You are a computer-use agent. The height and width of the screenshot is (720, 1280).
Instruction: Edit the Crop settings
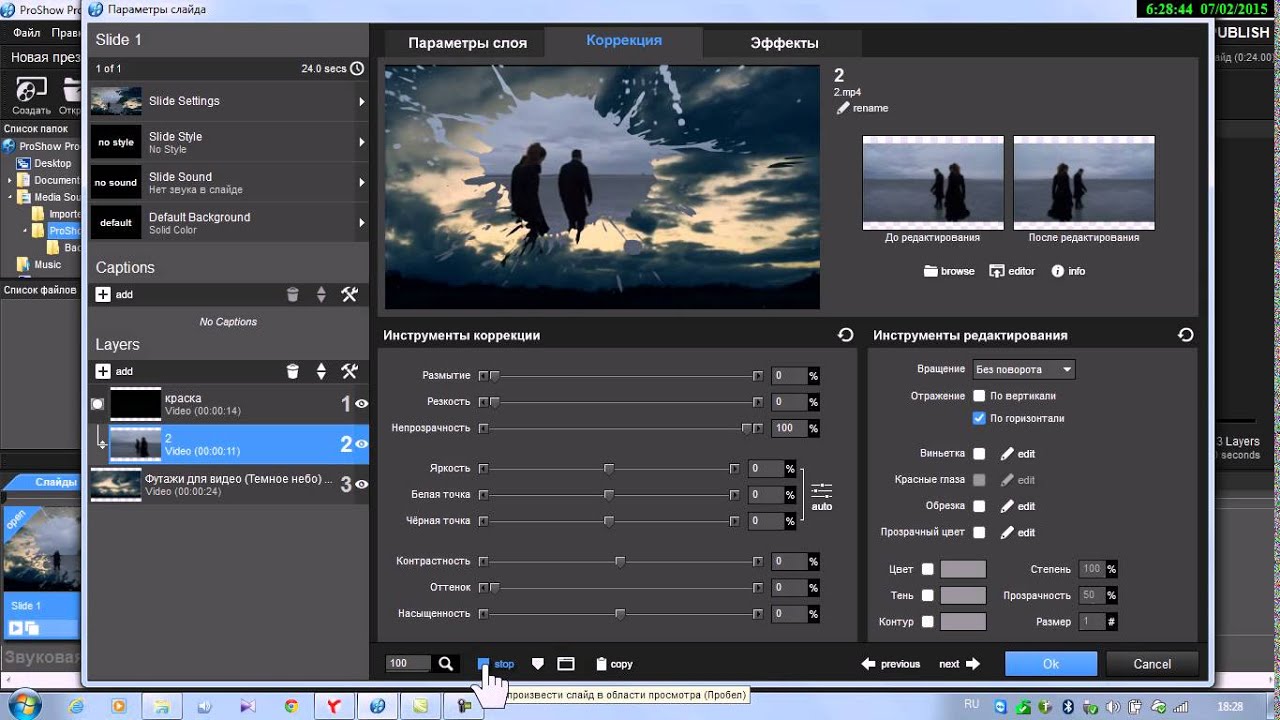click(x=1017, y=506)
